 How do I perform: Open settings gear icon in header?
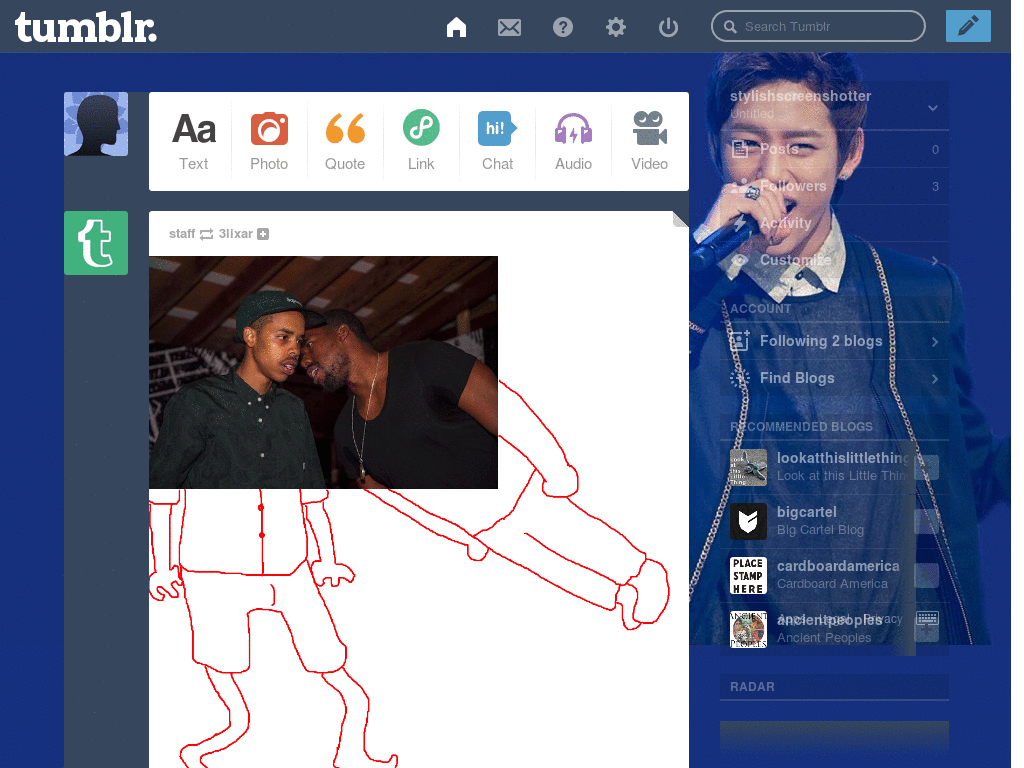pos(615,27)
